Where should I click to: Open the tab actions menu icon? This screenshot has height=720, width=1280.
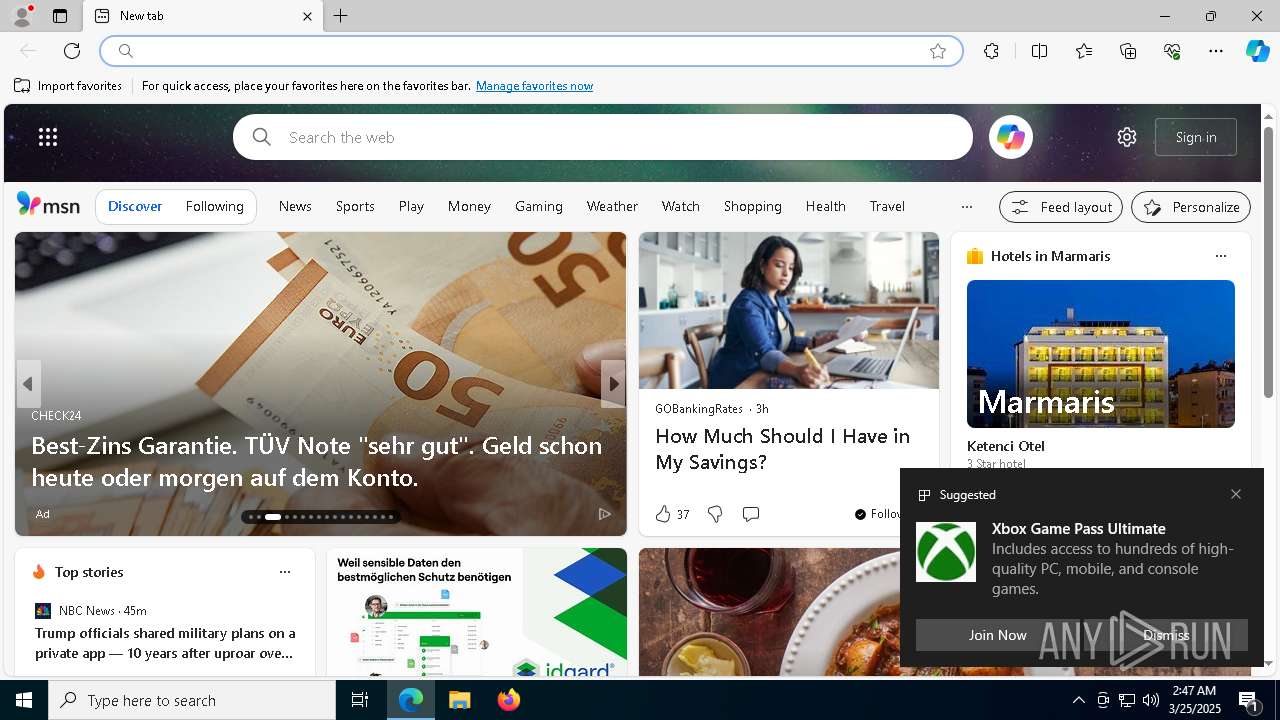[x=60, y=16]
